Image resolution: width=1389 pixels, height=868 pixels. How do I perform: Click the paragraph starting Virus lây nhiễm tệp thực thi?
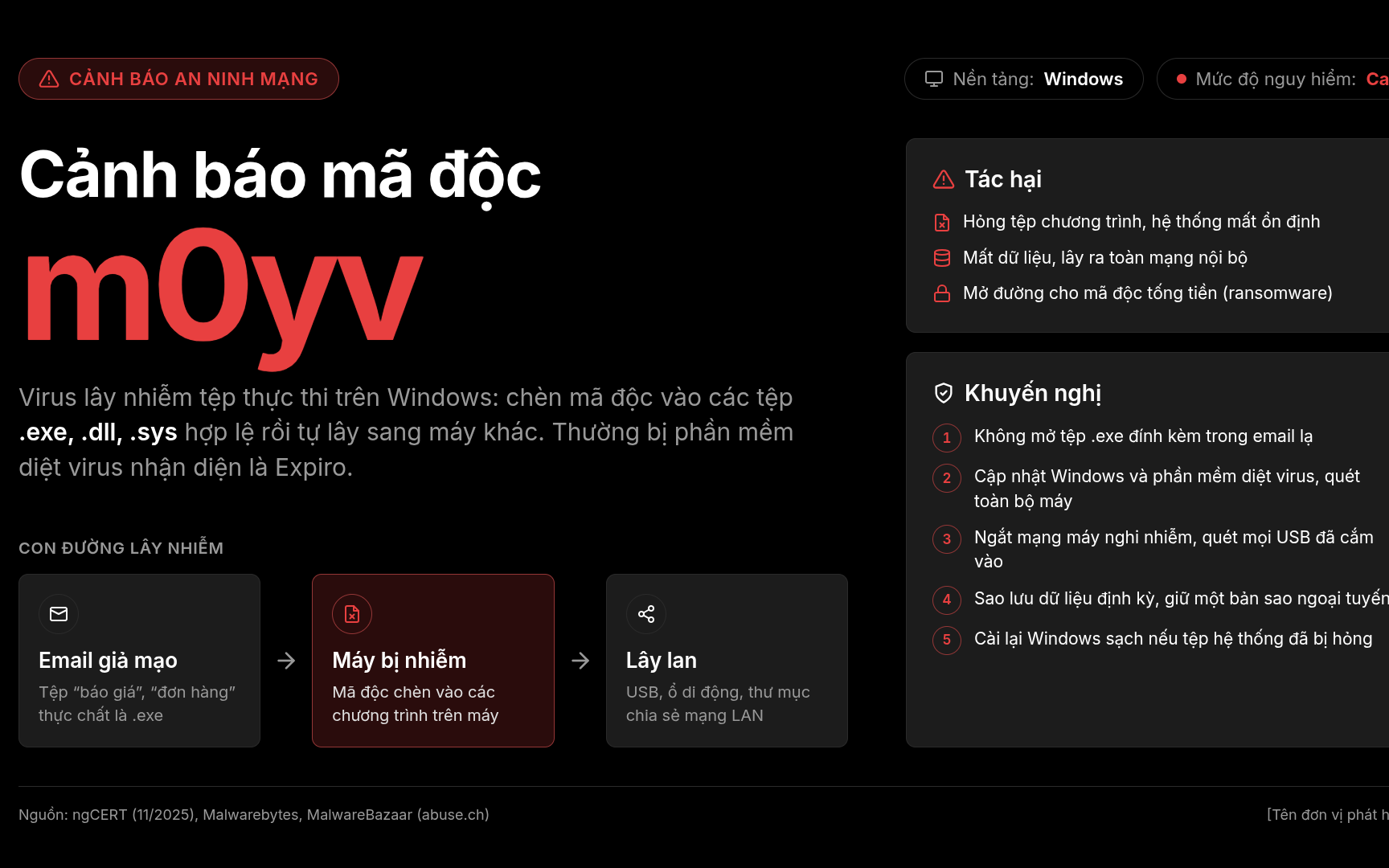(x=406, y=432)
